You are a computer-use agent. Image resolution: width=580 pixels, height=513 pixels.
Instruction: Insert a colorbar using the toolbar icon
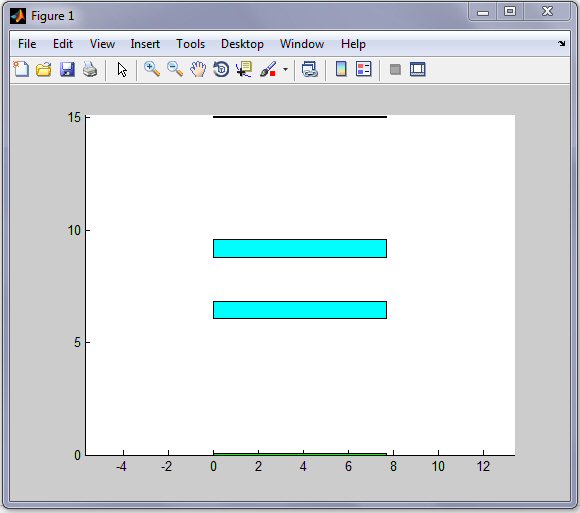coord(341,69)
